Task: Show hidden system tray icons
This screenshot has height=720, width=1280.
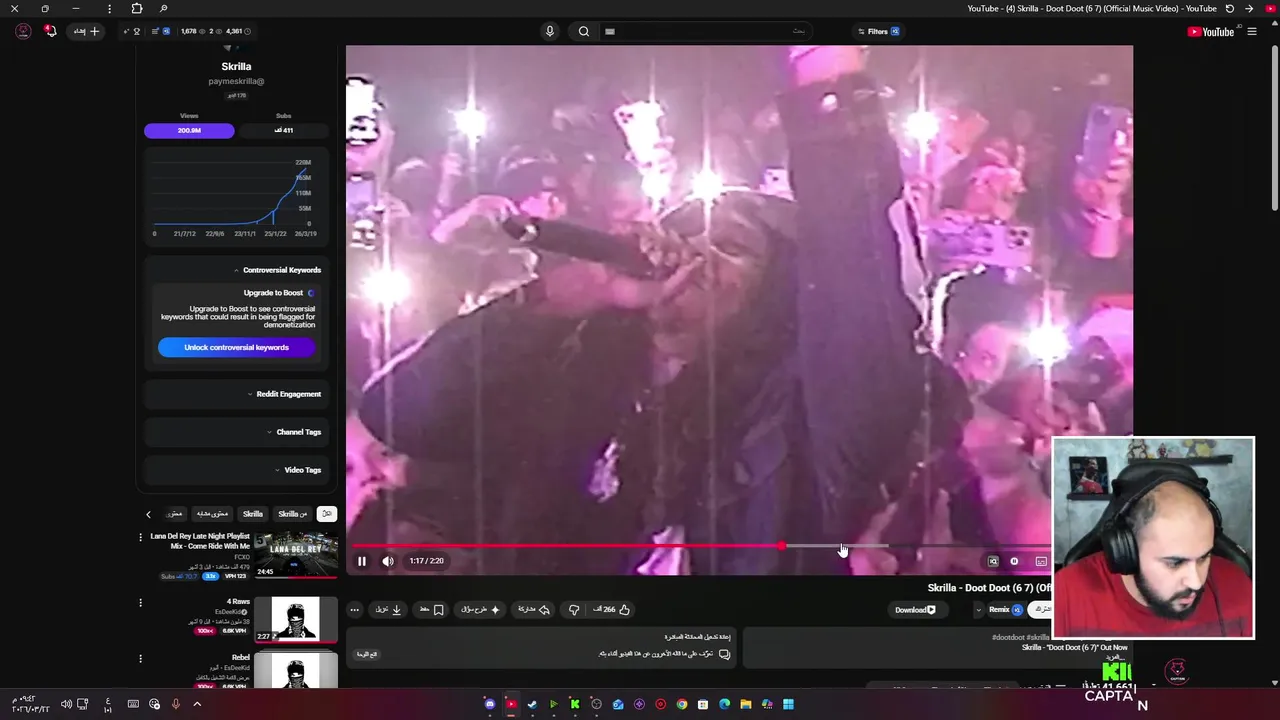Action: [x=197, y=704]
